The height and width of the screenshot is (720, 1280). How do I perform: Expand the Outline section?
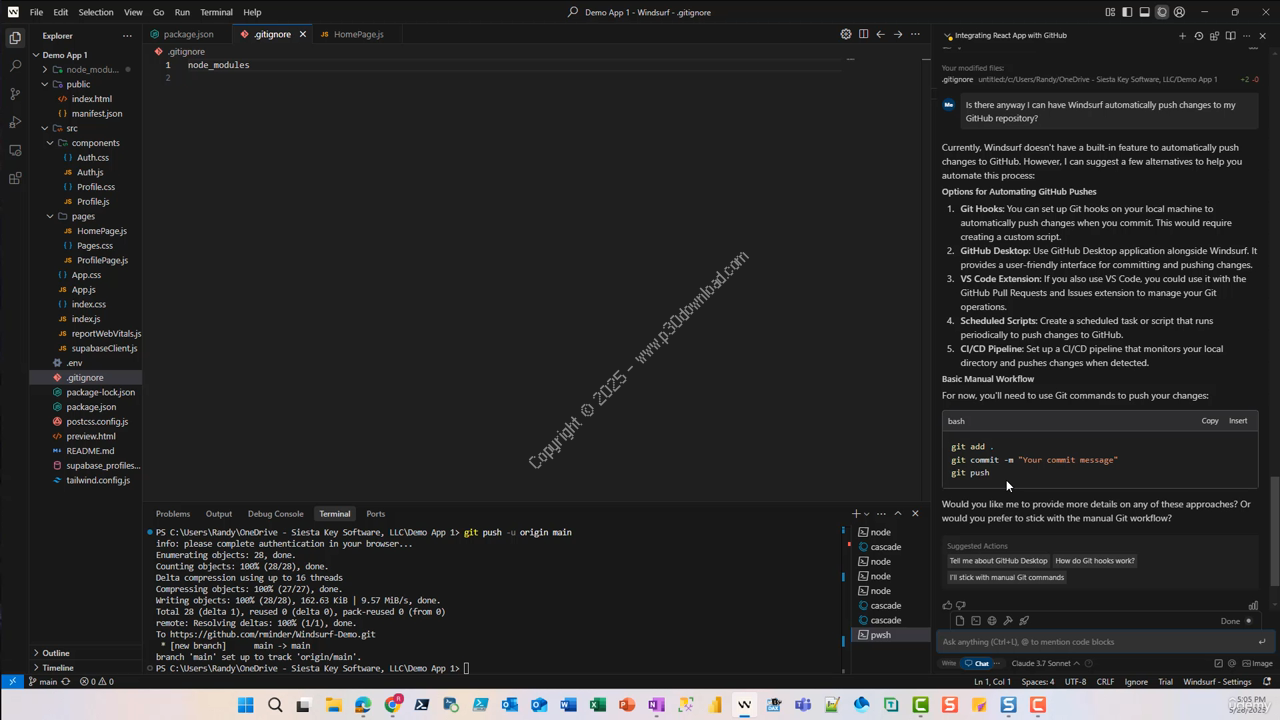pos(85,653)
